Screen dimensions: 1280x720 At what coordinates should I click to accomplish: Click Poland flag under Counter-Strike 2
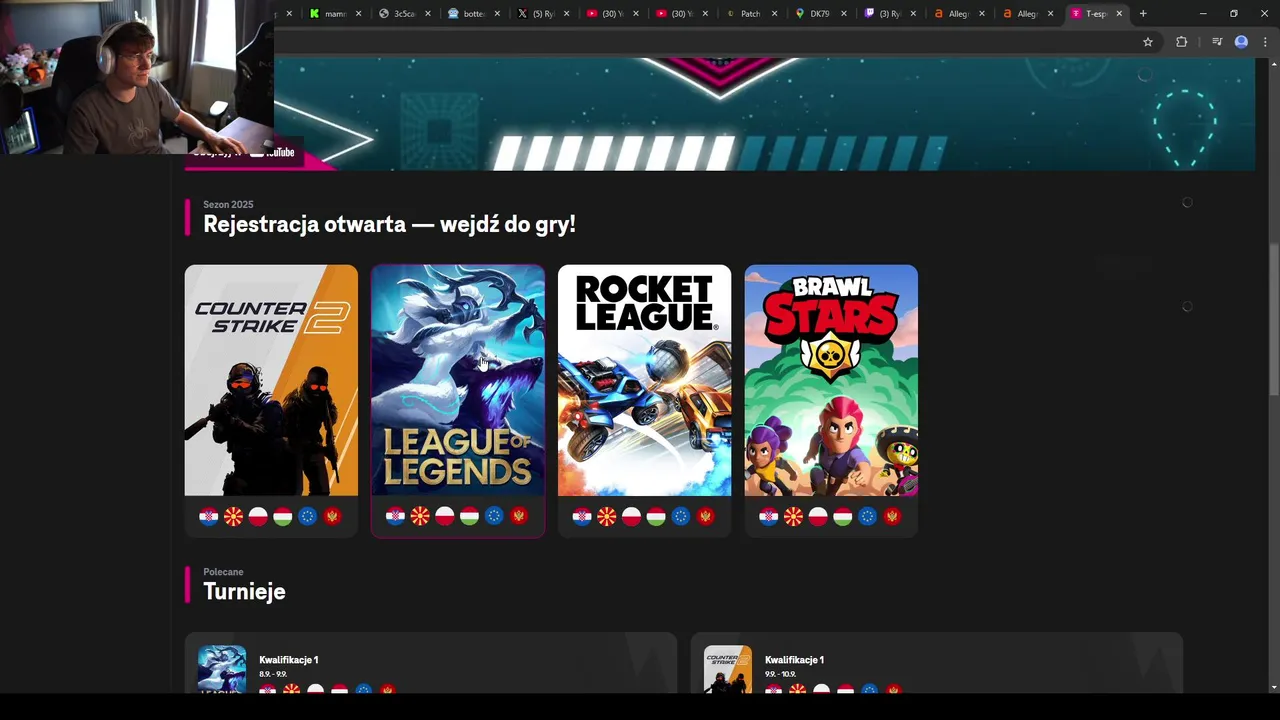pyautogui.click(x=258, y=516)
